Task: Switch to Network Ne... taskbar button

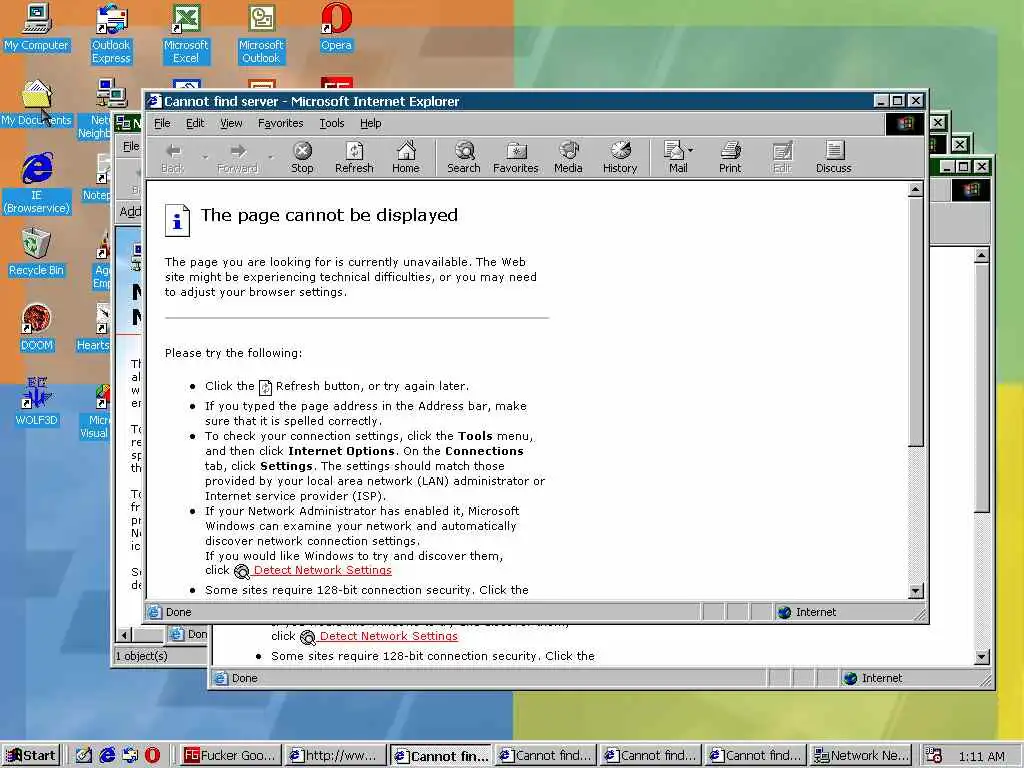Action: (x=861, y=756)
